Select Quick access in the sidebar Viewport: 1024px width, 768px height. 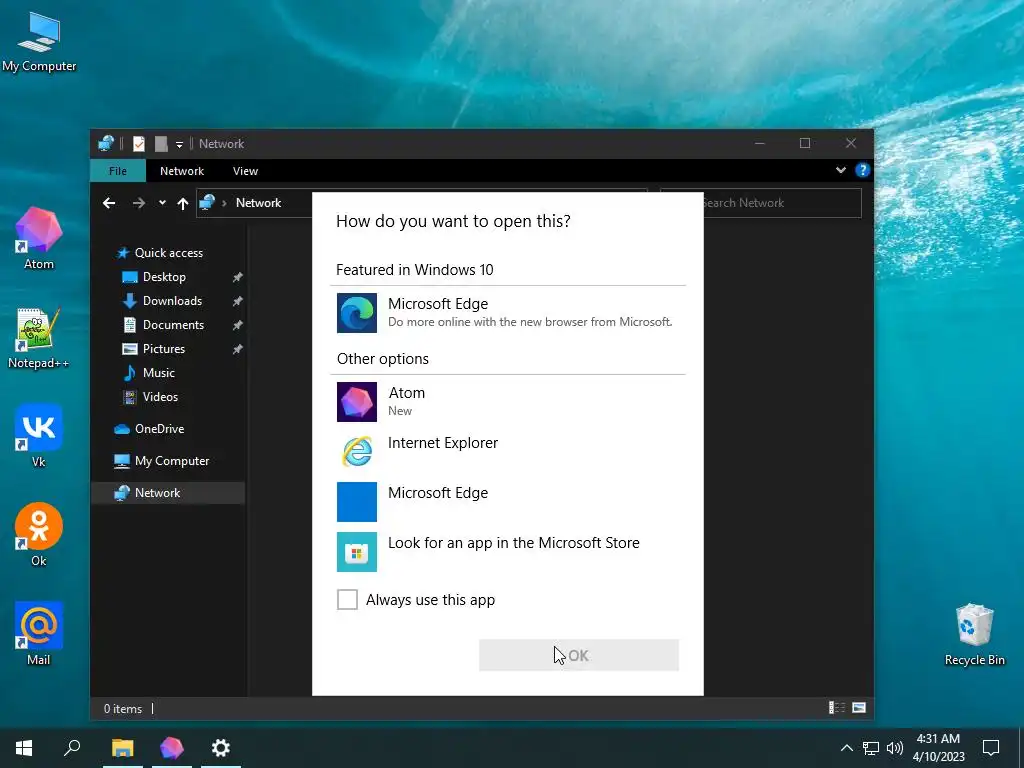coord(160,253)
